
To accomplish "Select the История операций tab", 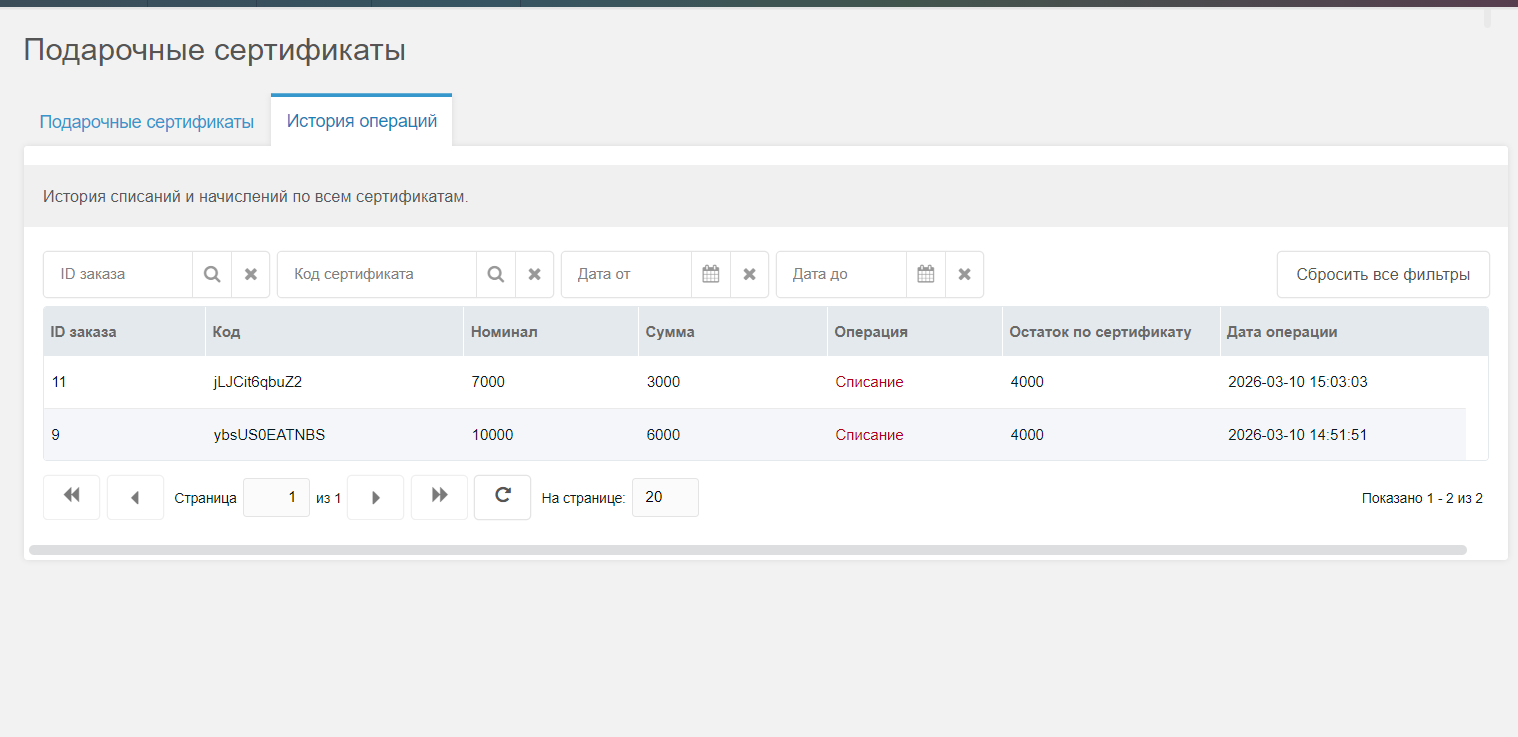I will click(361, 121).
